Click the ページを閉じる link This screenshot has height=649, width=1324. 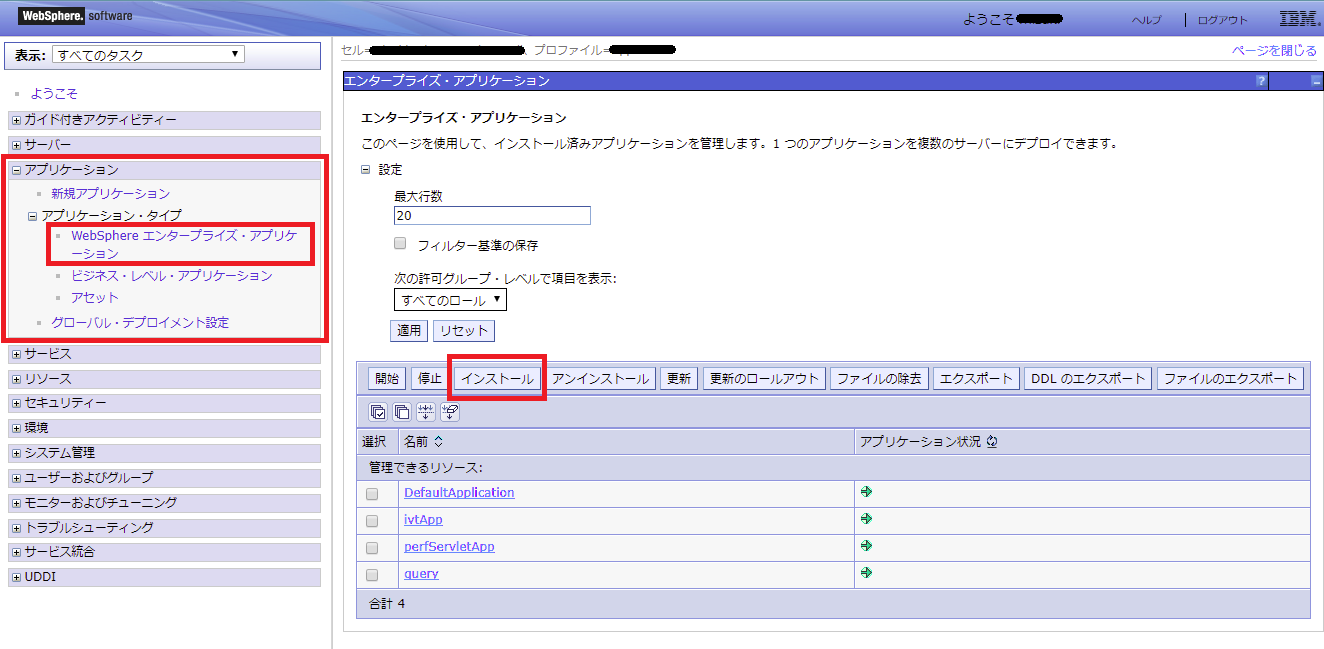[1274, 50]
